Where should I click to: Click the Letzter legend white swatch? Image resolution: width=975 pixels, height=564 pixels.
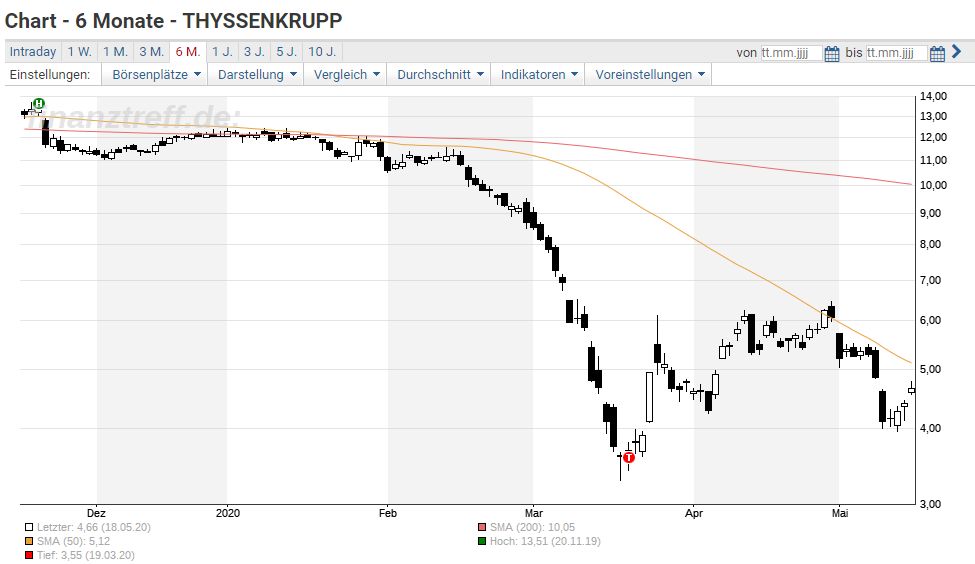point(29,527)
